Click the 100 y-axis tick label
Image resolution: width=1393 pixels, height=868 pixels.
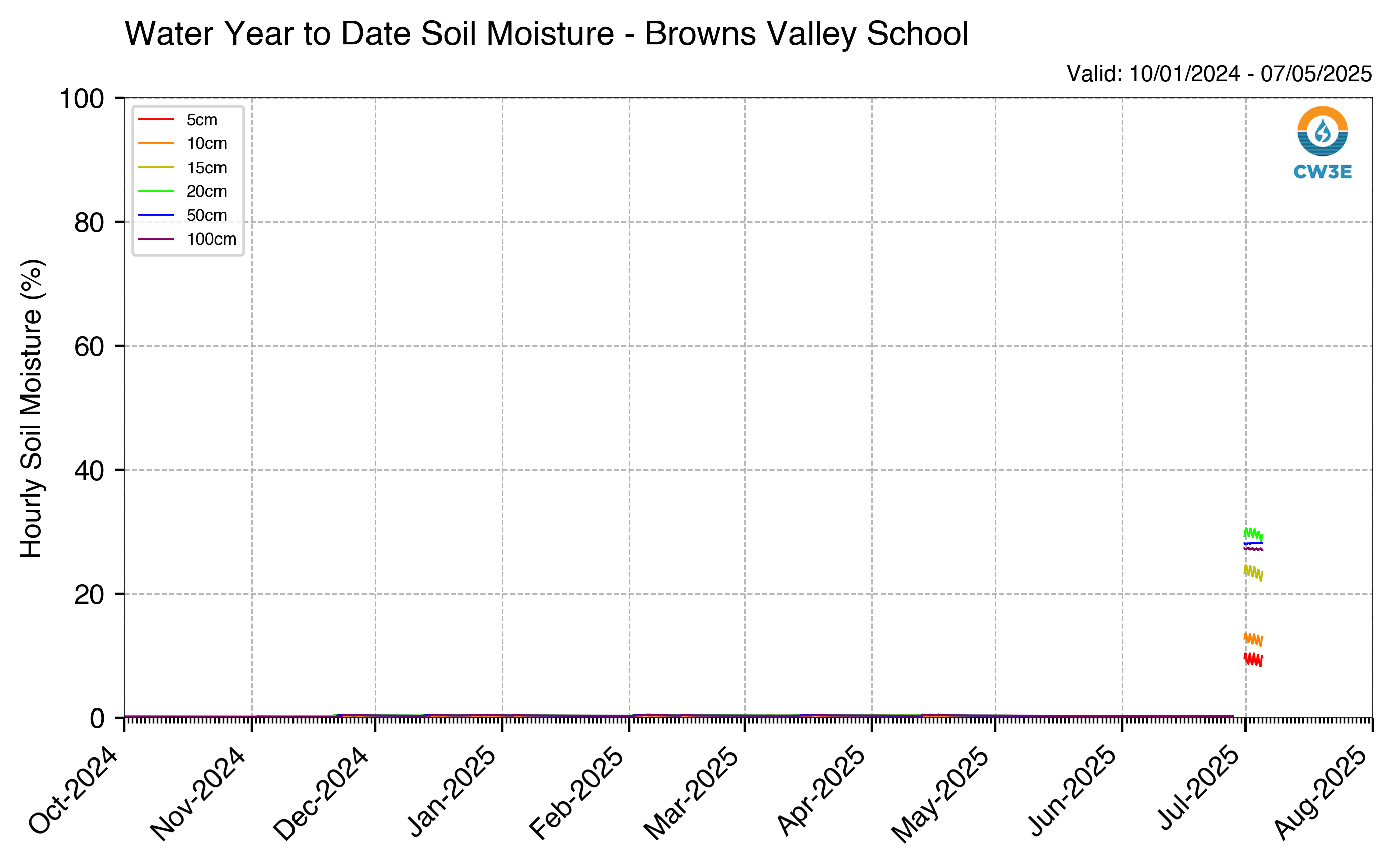tap(82, 99)
